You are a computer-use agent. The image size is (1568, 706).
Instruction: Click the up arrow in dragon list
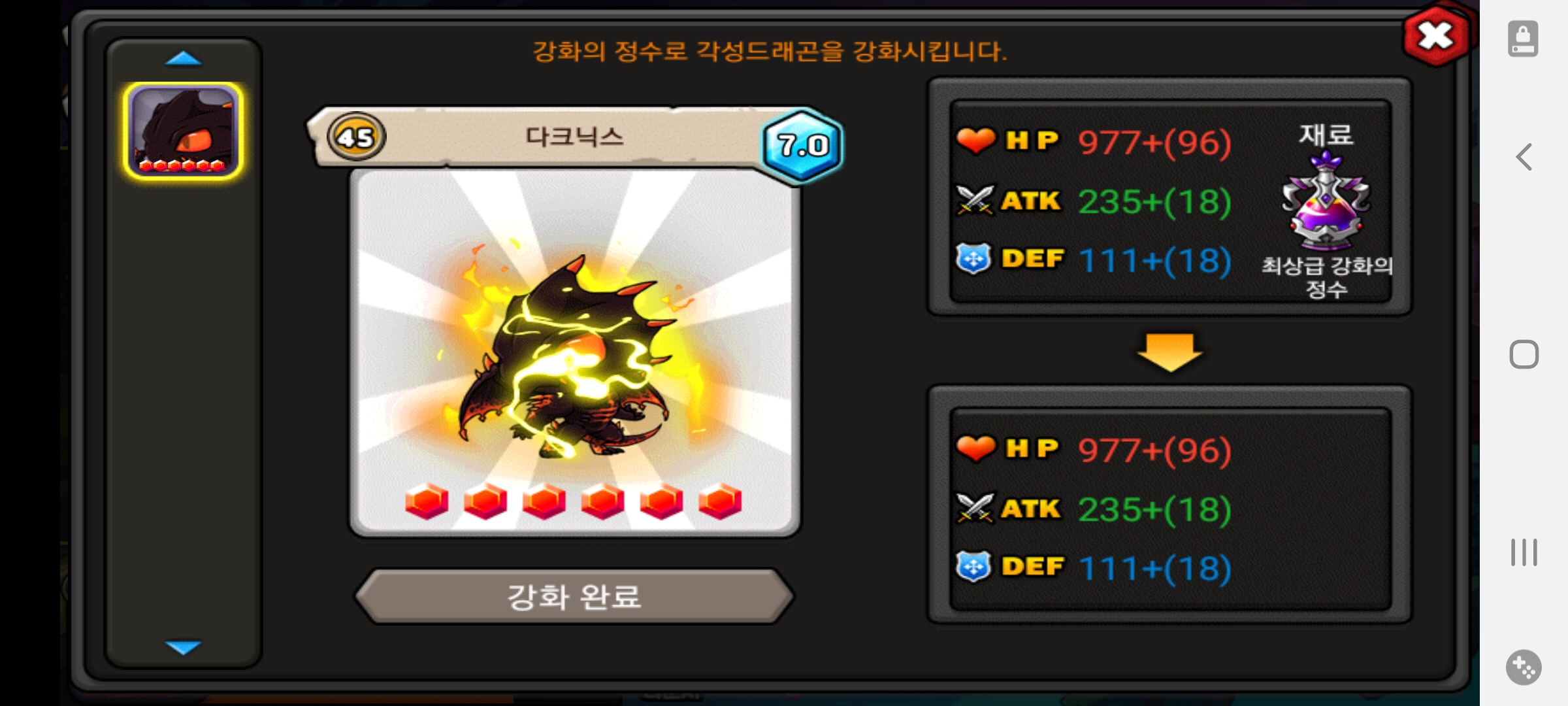184,59
